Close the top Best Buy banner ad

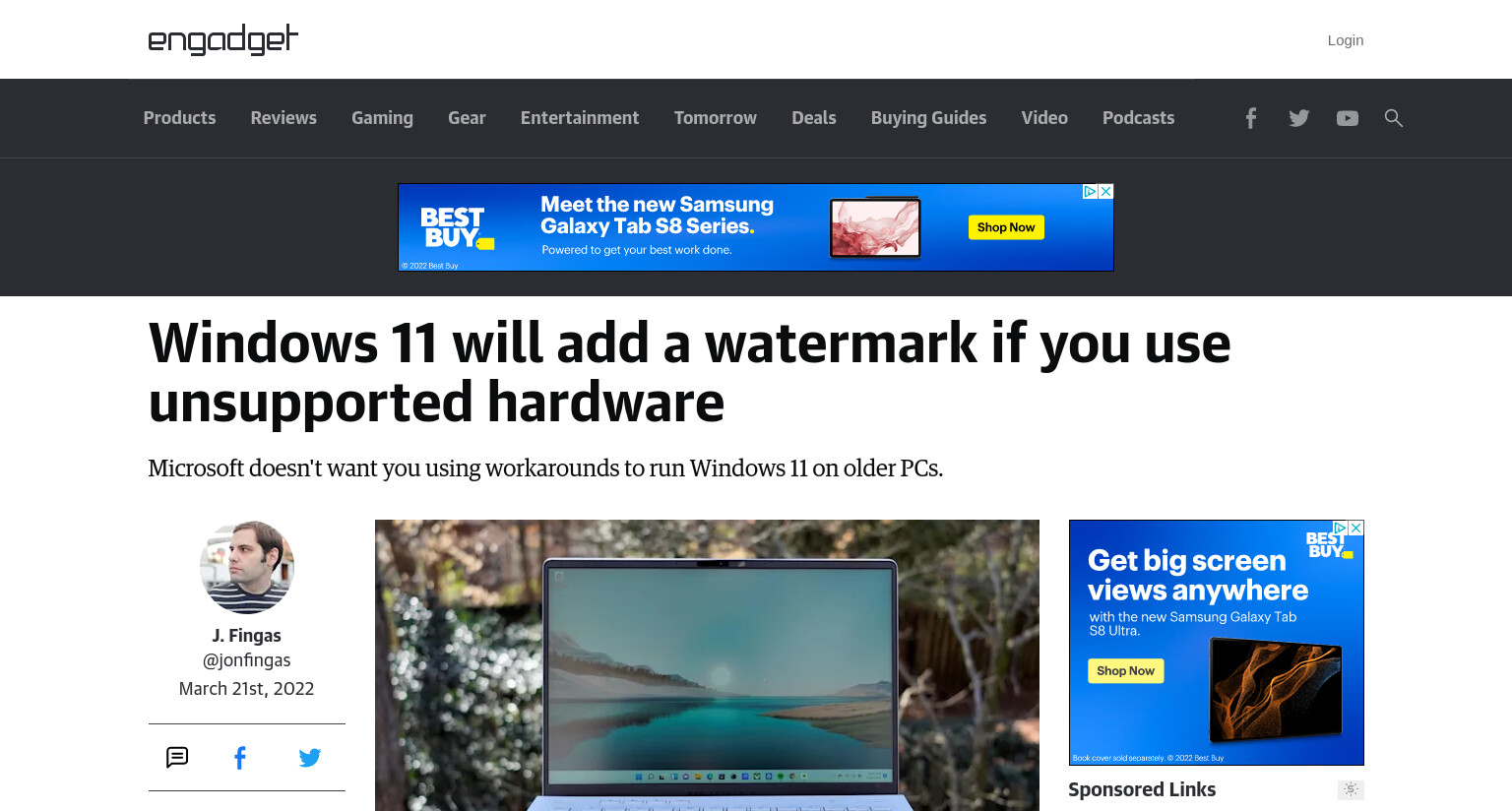[x=1106, y=191]
